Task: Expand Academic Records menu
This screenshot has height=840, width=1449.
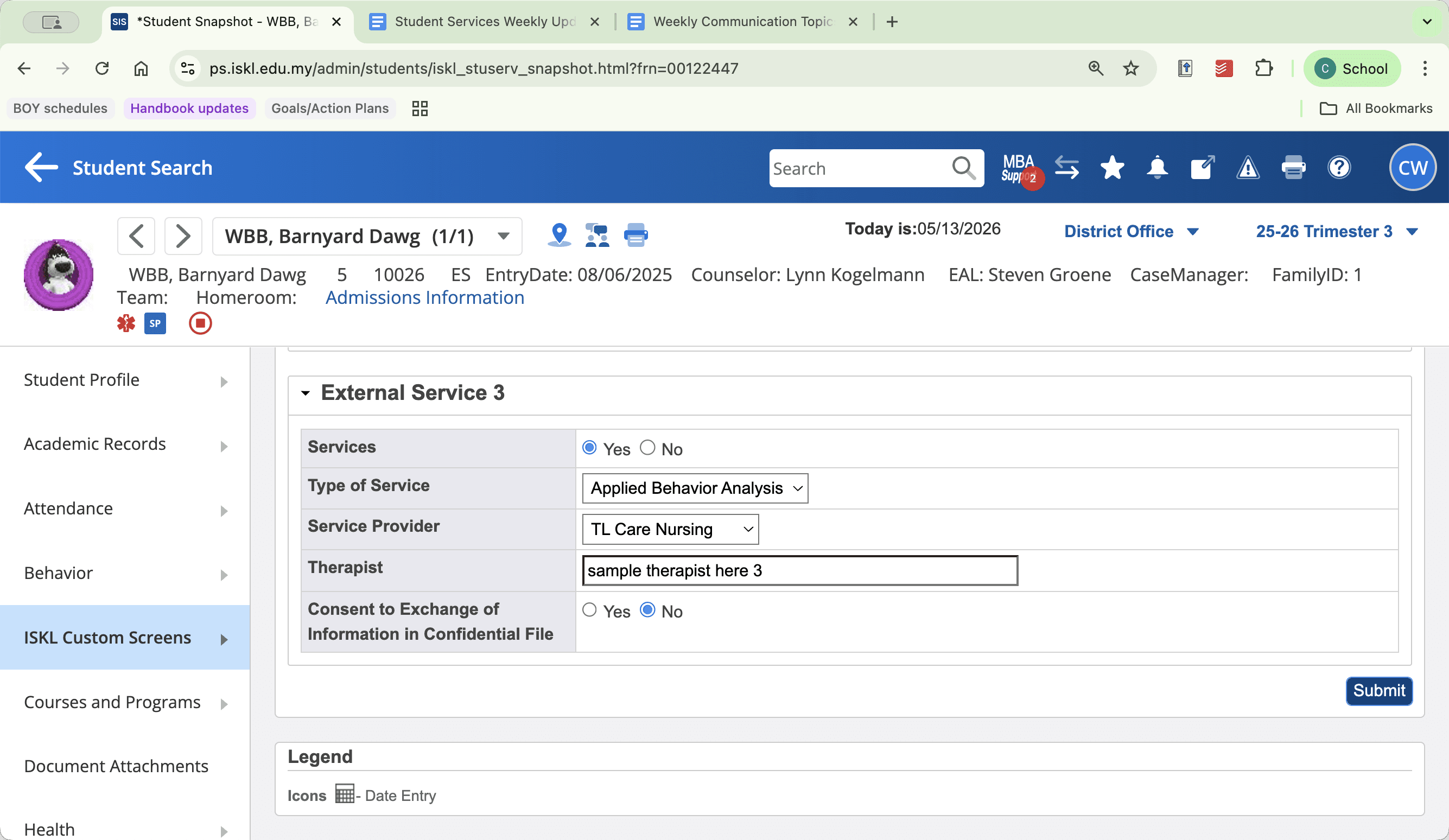Action: coord(125,444)
